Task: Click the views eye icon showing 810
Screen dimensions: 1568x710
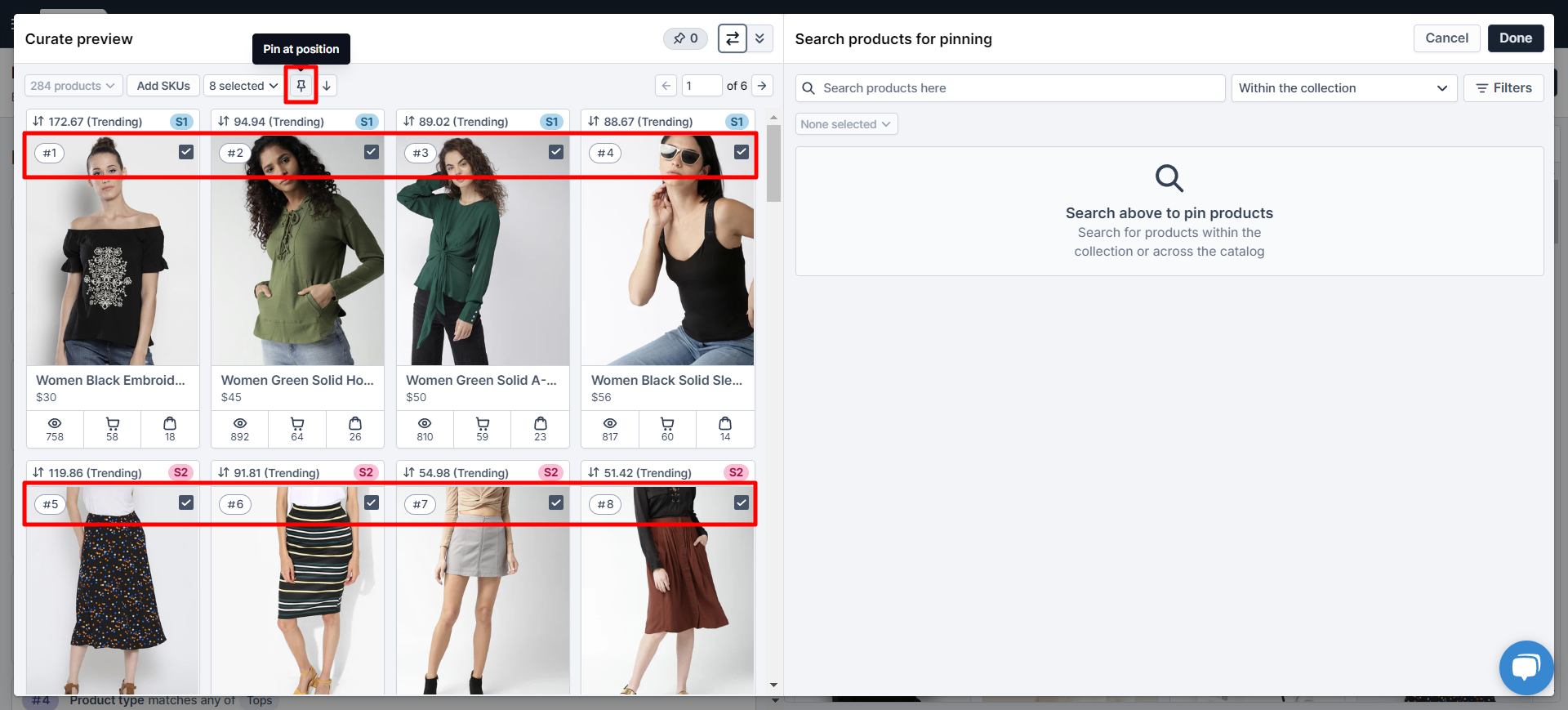Action: pos(425,423)
